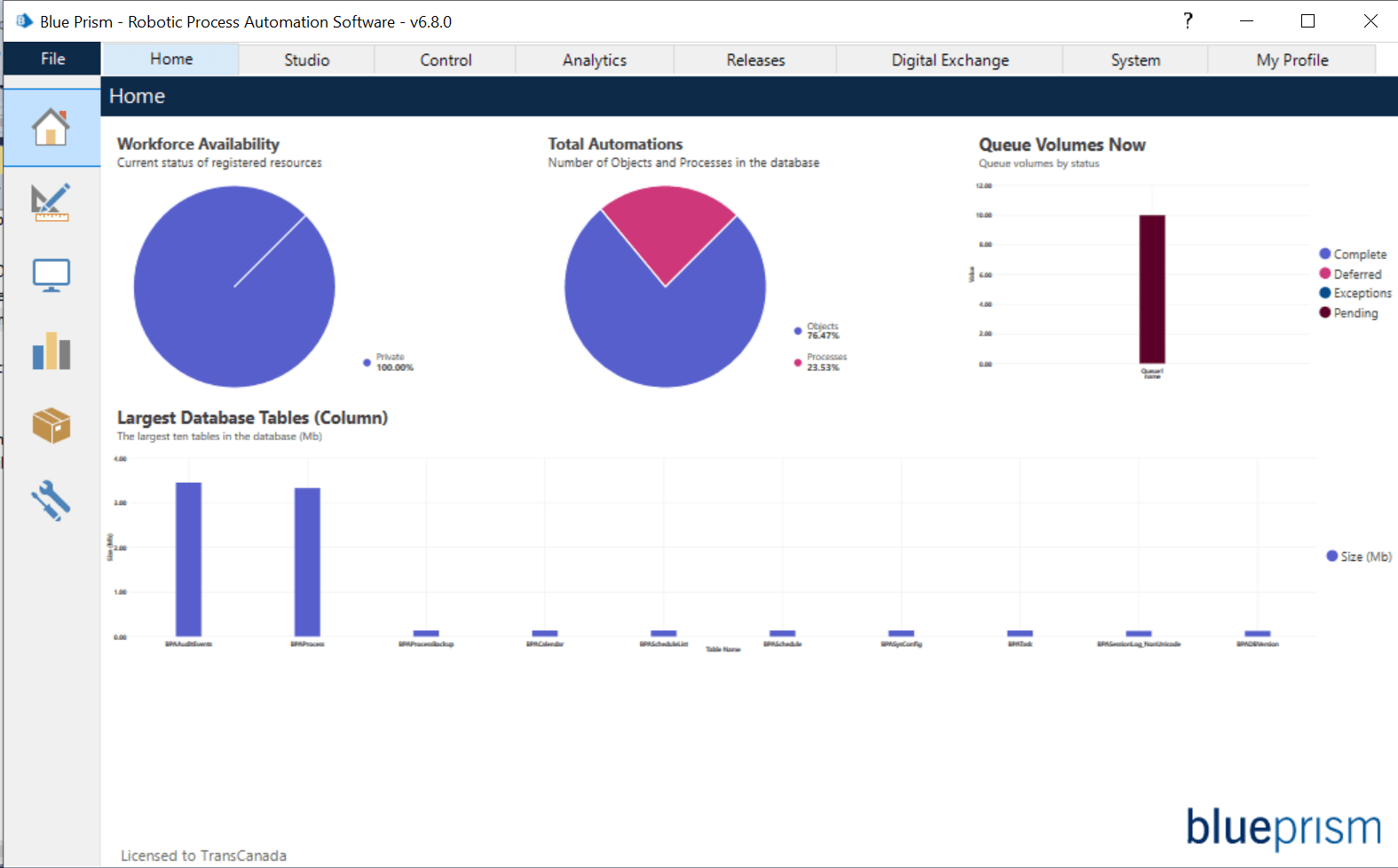Click the Blue Prism title bar logo
The width and height of the screenshot is (1398, 868).
click(24, 20)
